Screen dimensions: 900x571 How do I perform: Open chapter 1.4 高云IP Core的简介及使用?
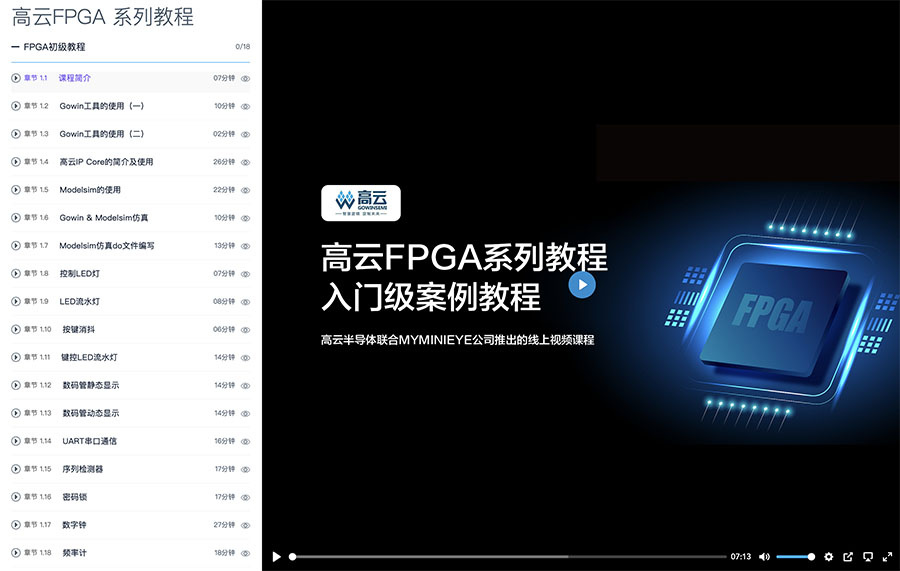tap(106, 162)
